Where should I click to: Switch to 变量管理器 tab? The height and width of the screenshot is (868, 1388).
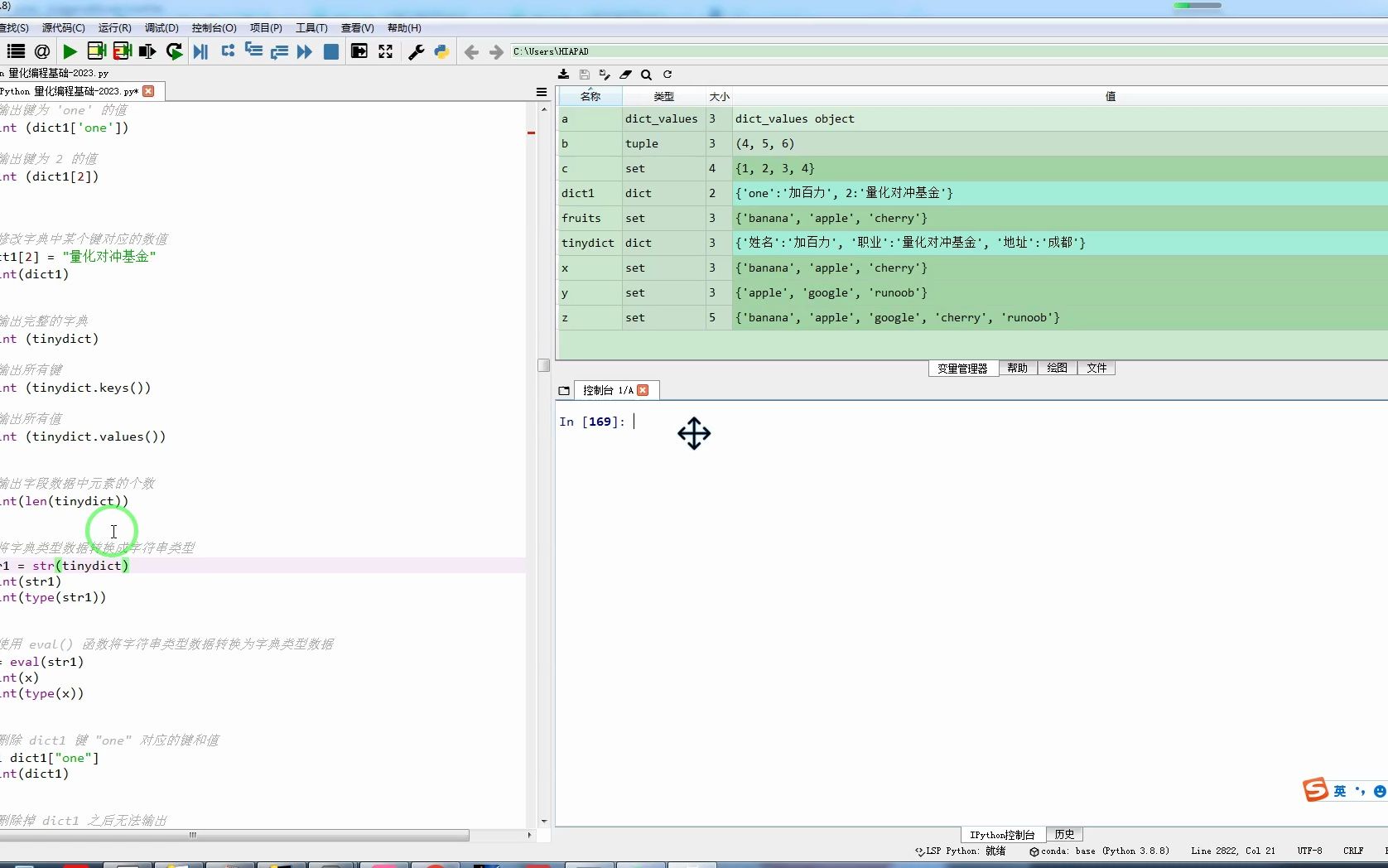point(963,369)
